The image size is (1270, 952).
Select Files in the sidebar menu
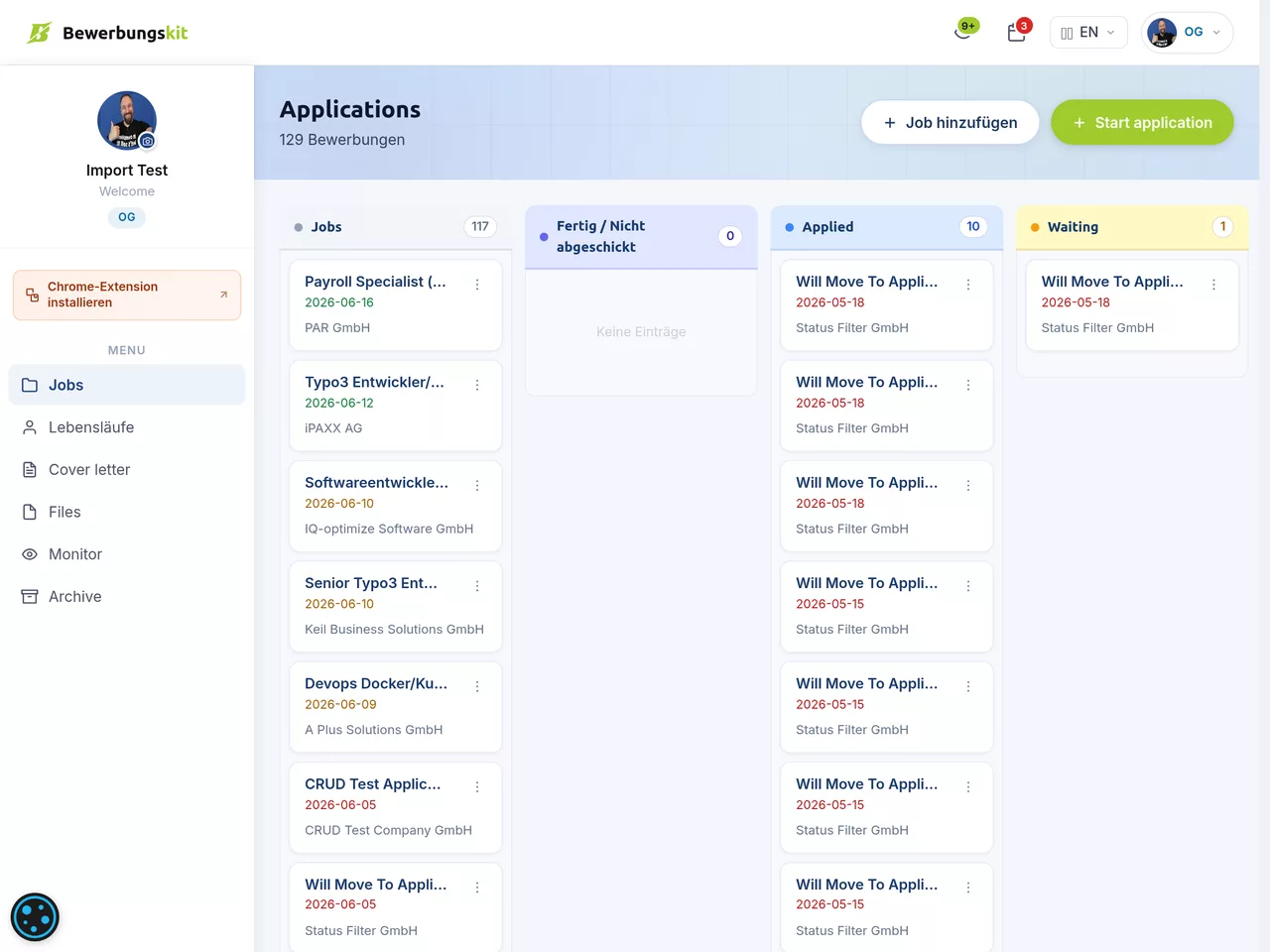pos(127,512)
